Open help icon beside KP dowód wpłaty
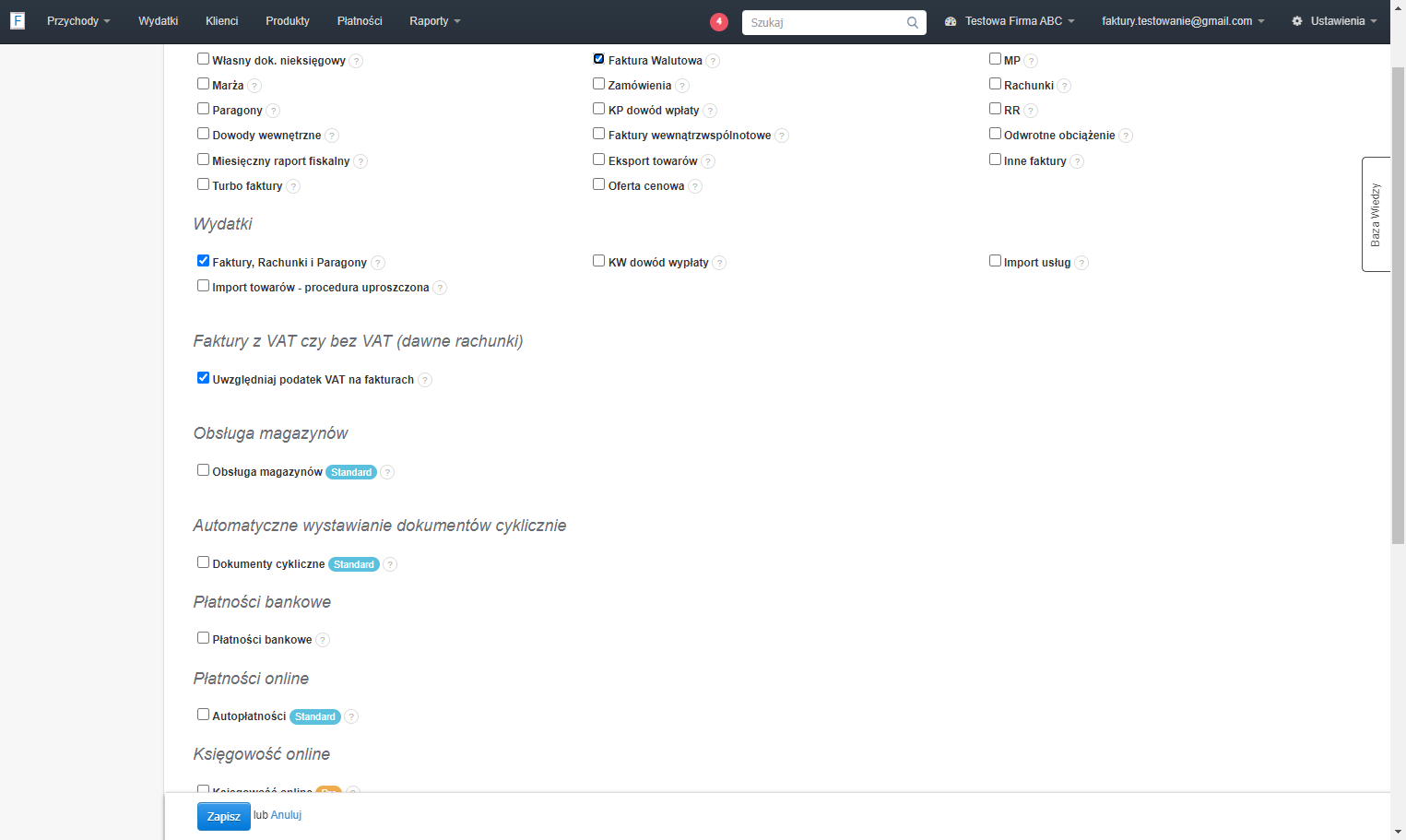The height and width of the screenshot is (840, 1406). point(710,111)
